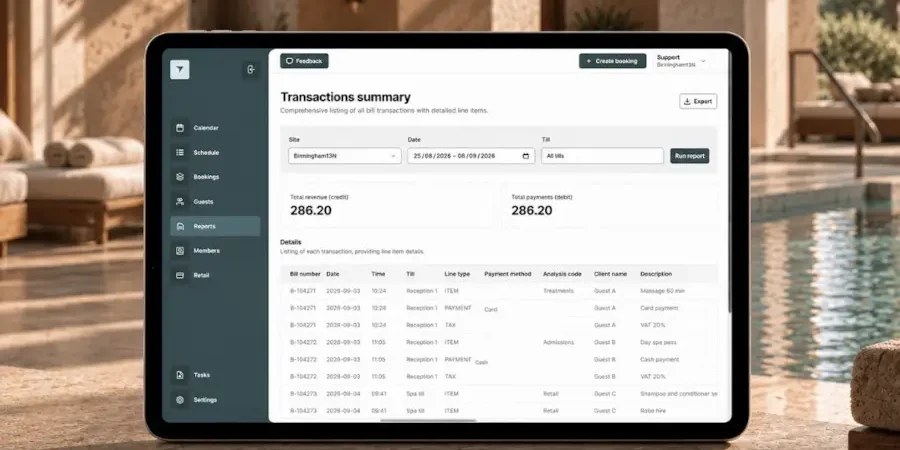Click the Cash payment description cell

[x=659, y=360]
